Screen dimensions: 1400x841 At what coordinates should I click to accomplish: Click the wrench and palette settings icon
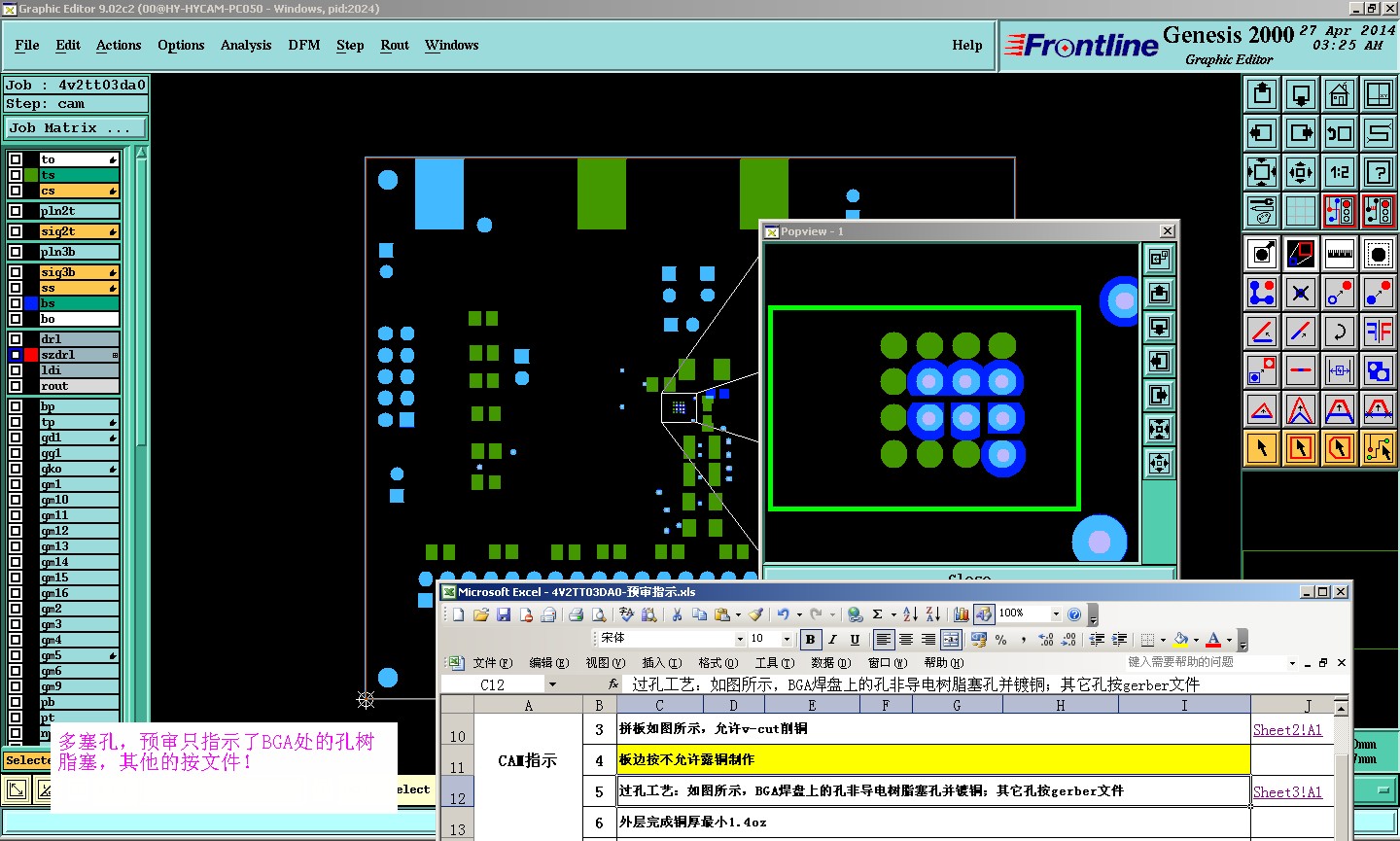point(1262,211)
